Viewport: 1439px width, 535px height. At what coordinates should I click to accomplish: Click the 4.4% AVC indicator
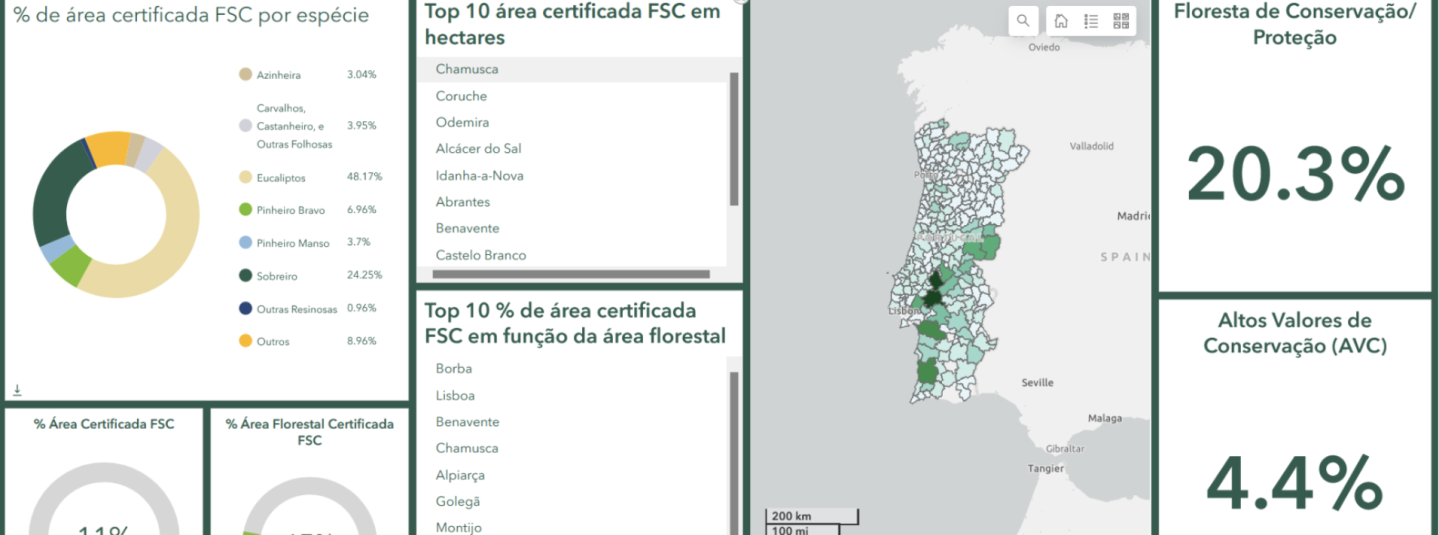click(1295, 483)
